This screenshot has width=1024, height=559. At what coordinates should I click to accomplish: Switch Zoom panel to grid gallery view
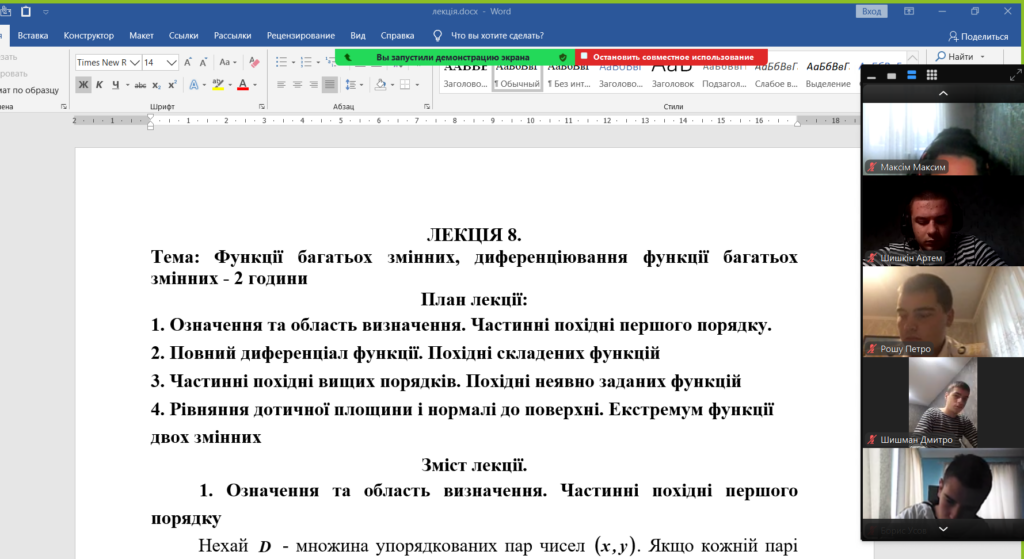932,75
